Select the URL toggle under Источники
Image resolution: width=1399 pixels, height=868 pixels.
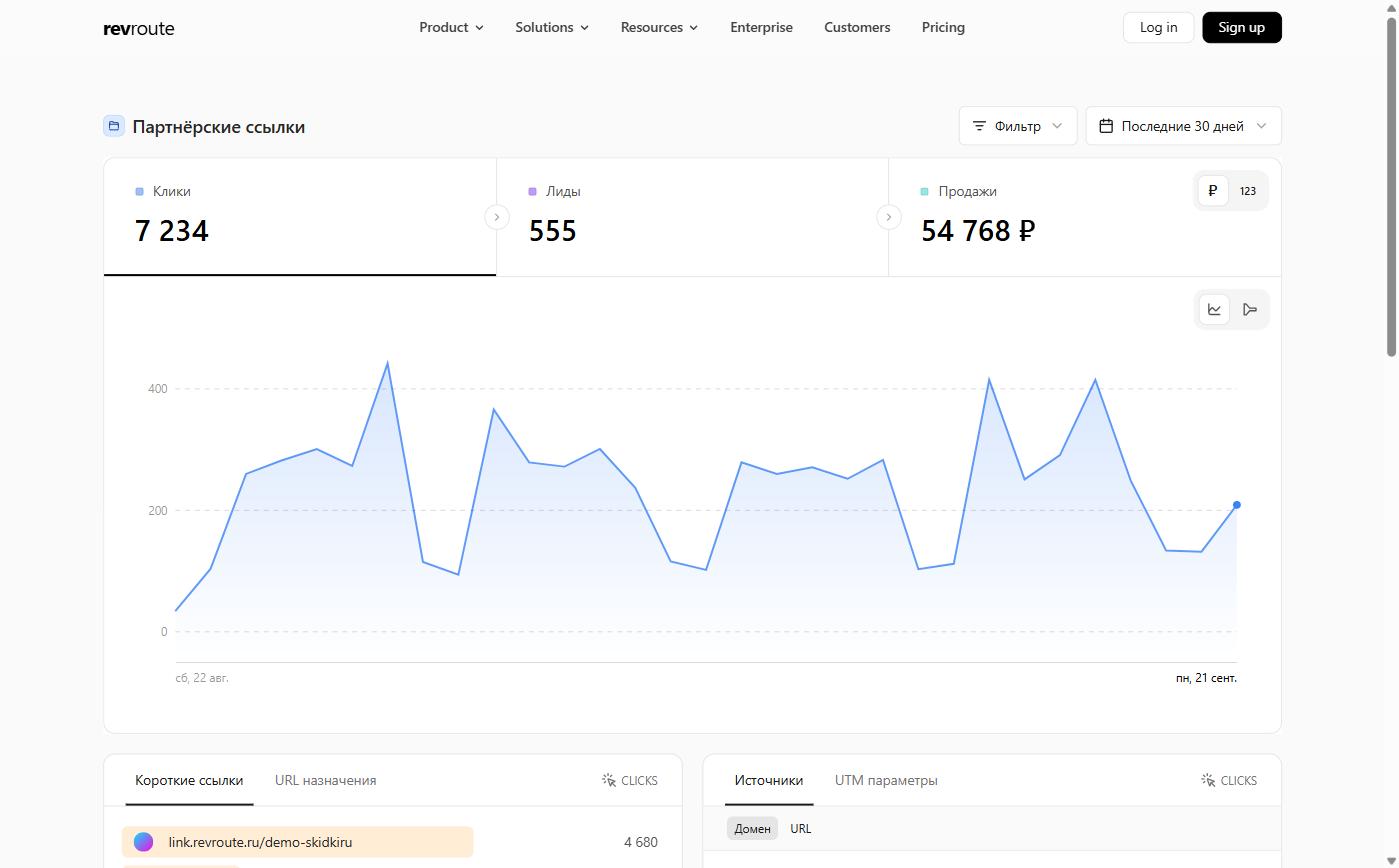pos(801,829)
